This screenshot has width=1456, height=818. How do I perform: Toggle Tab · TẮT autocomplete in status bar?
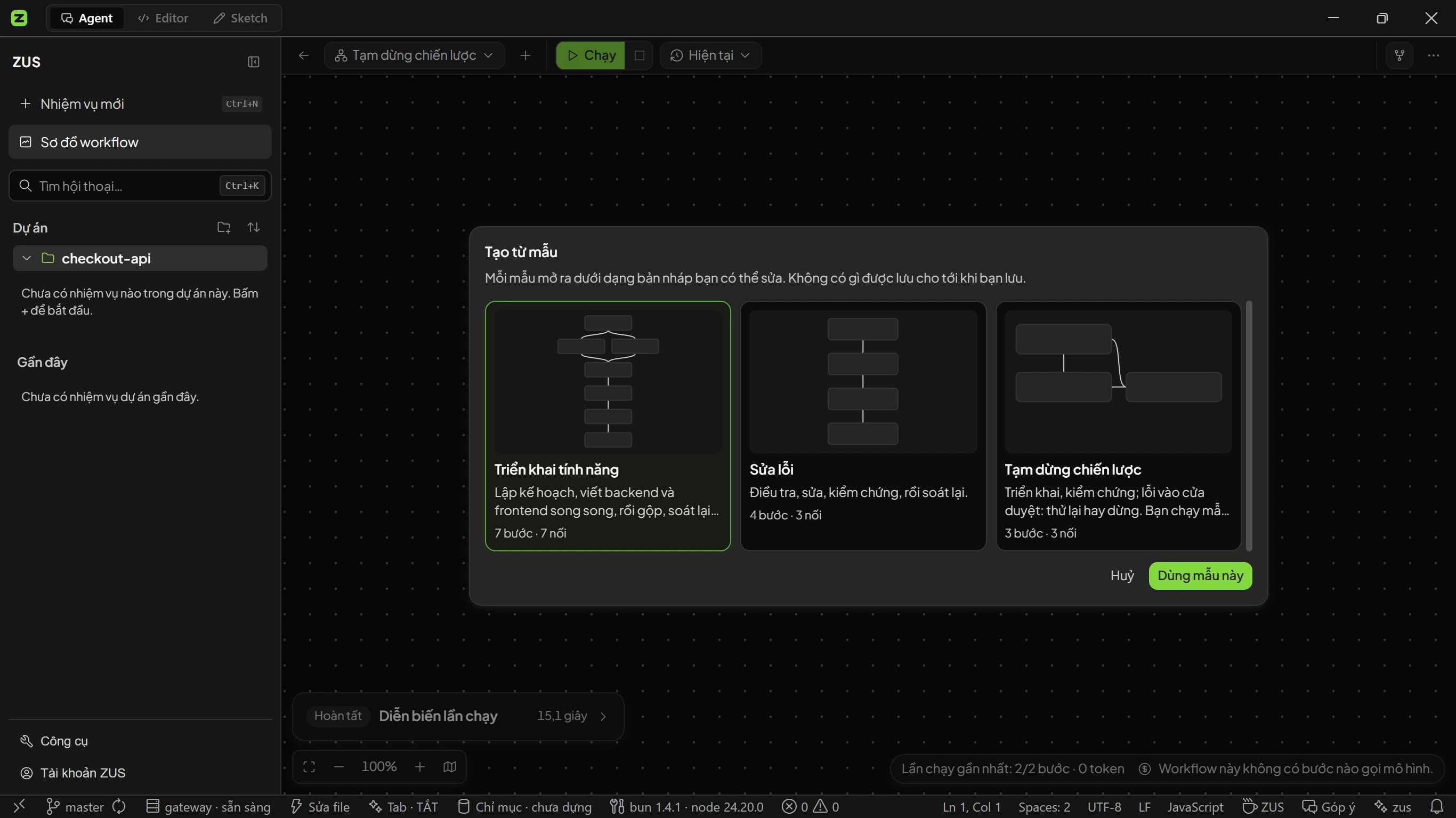[403, 807]
